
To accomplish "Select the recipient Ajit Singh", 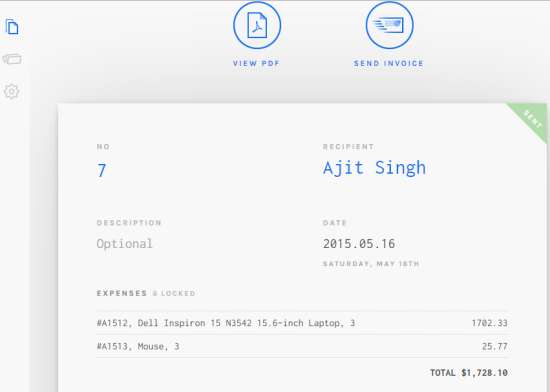I will pyautogui.click(x=375, y=168).
